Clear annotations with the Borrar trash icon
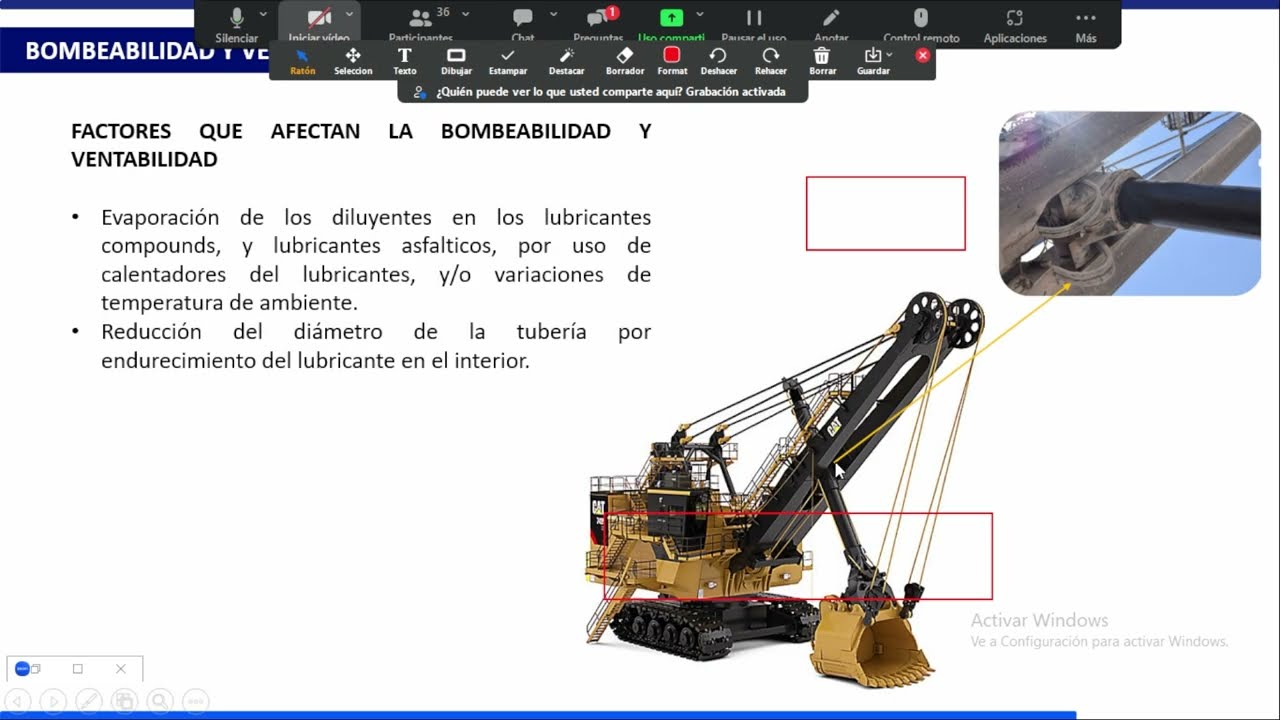 [822, 61]
